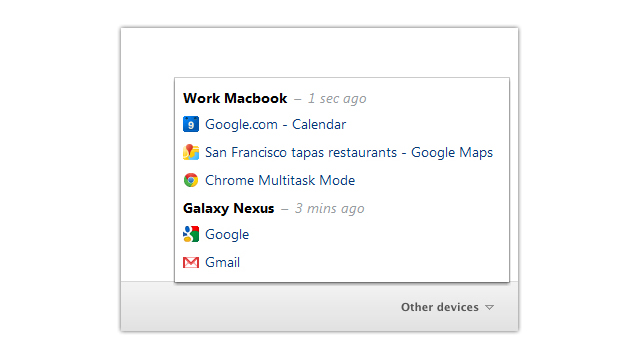Open the Gmail tab link
This screenshot has height=360, width=640.
coord(222,262)
